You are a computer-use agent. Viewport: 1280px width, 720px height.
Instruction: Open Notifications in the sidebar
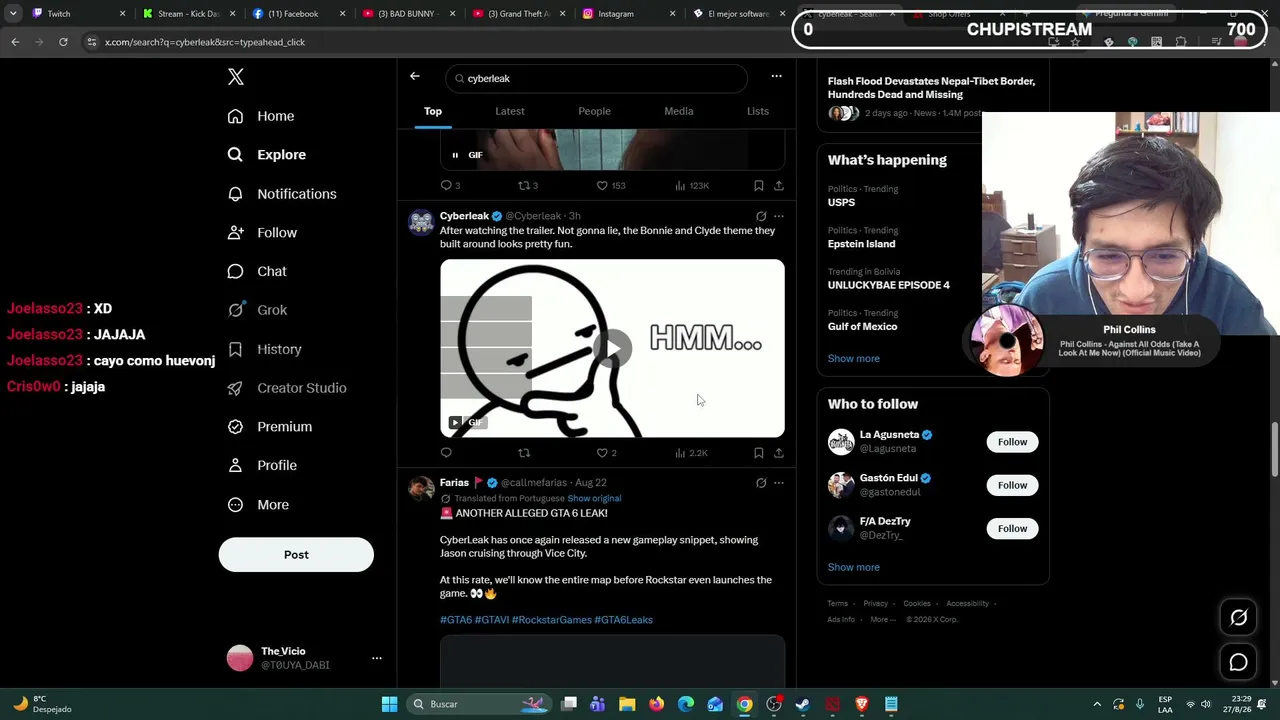(282, 194)
